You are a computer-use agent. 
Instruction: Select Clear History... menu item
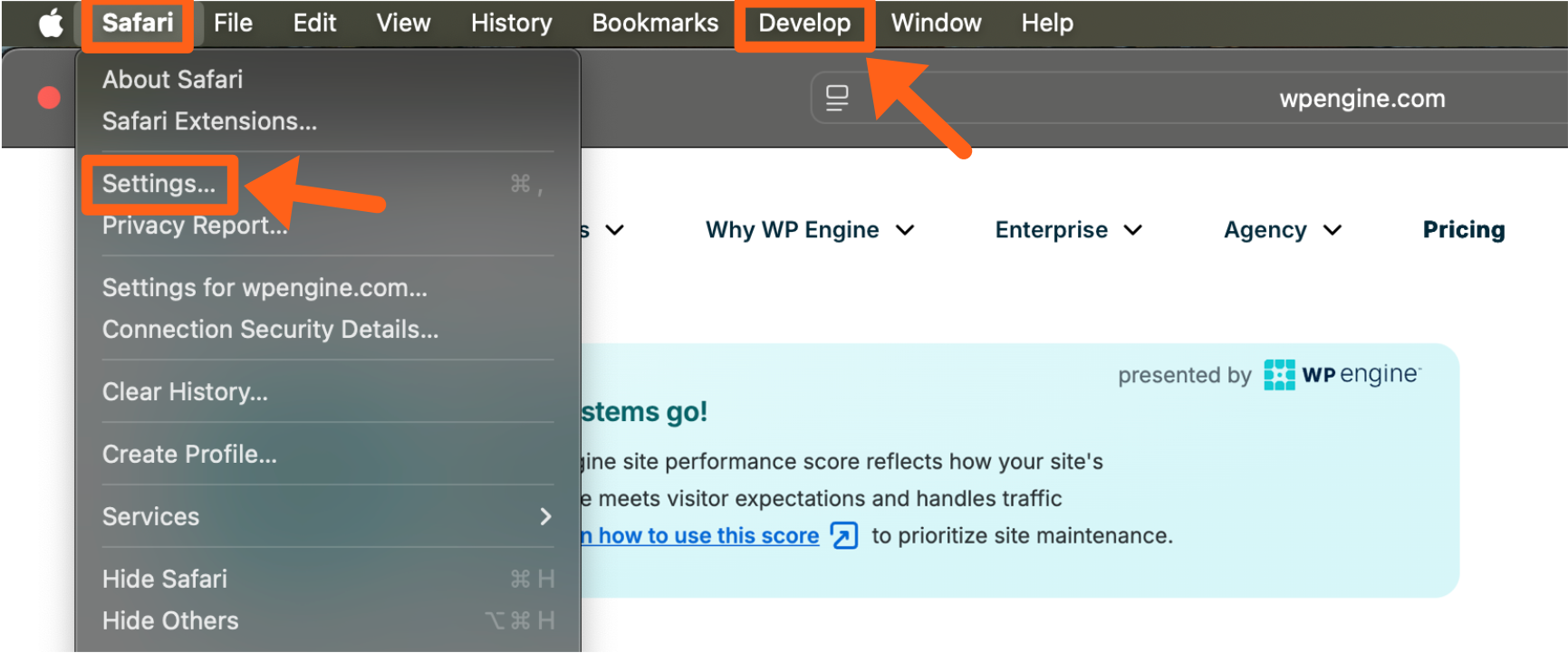pyautogui.click(x=185, y=392)
